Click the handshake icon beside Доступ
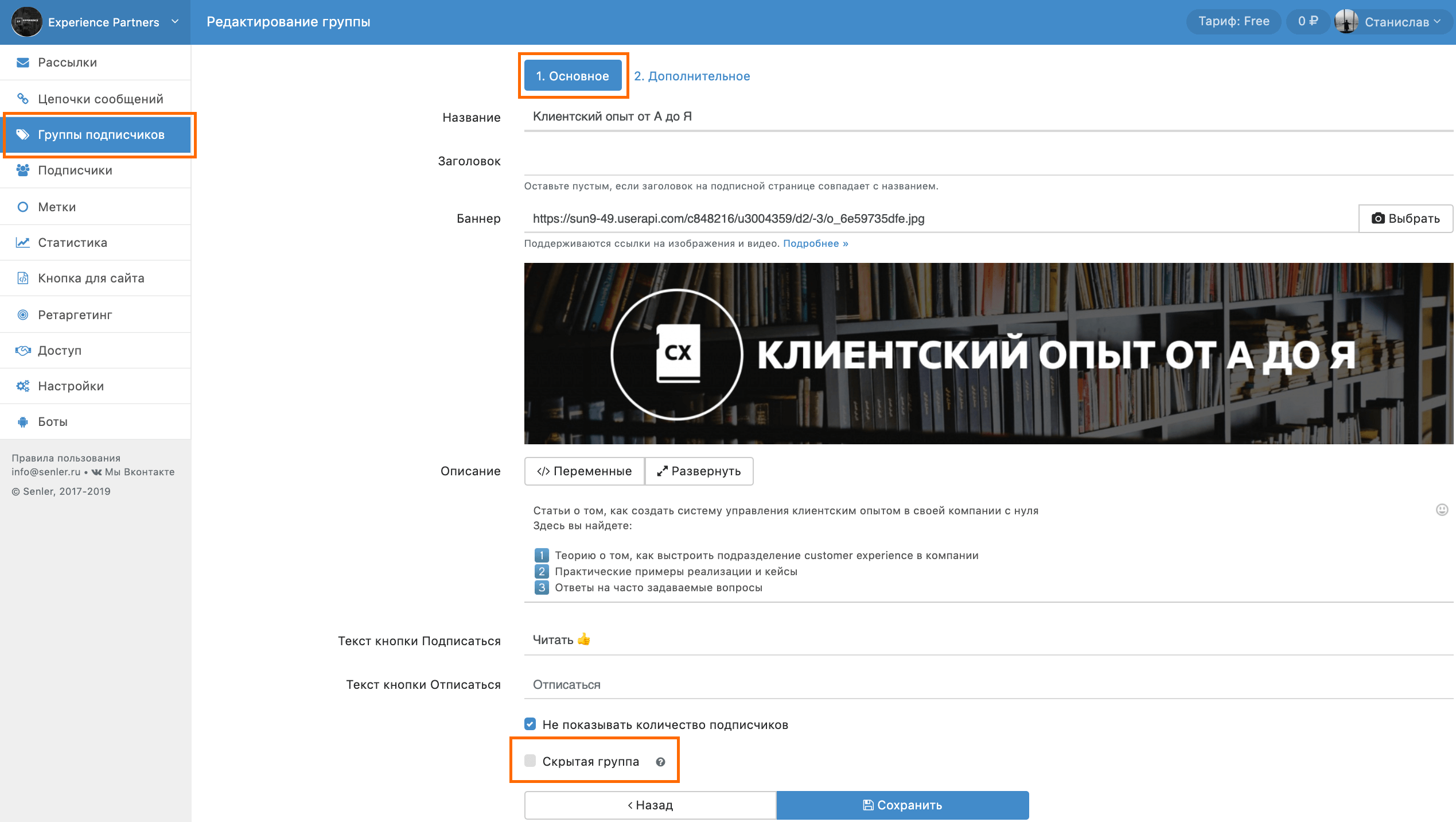Viewport: 1456px width, 822px height. (x=23, y=351)
